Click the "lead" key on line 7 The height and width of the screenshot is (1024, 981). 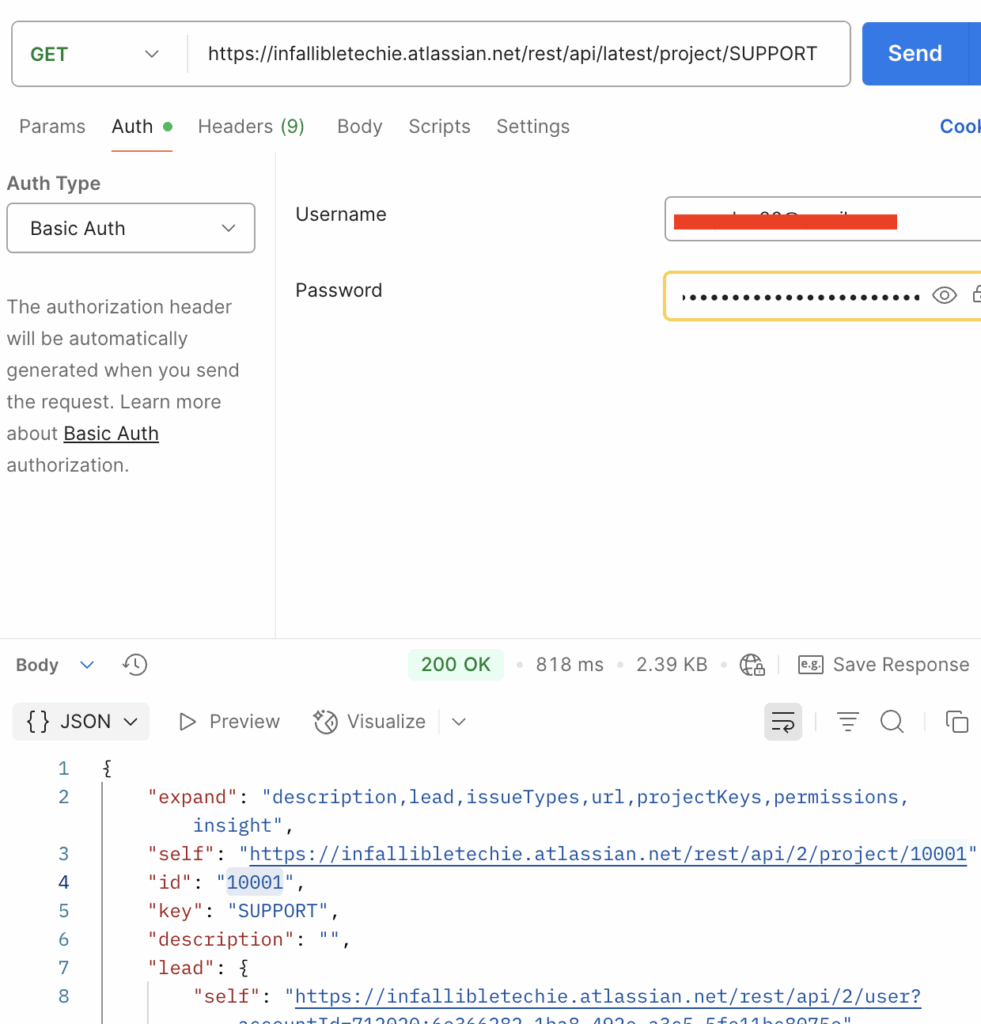click(x=181, y=968)
